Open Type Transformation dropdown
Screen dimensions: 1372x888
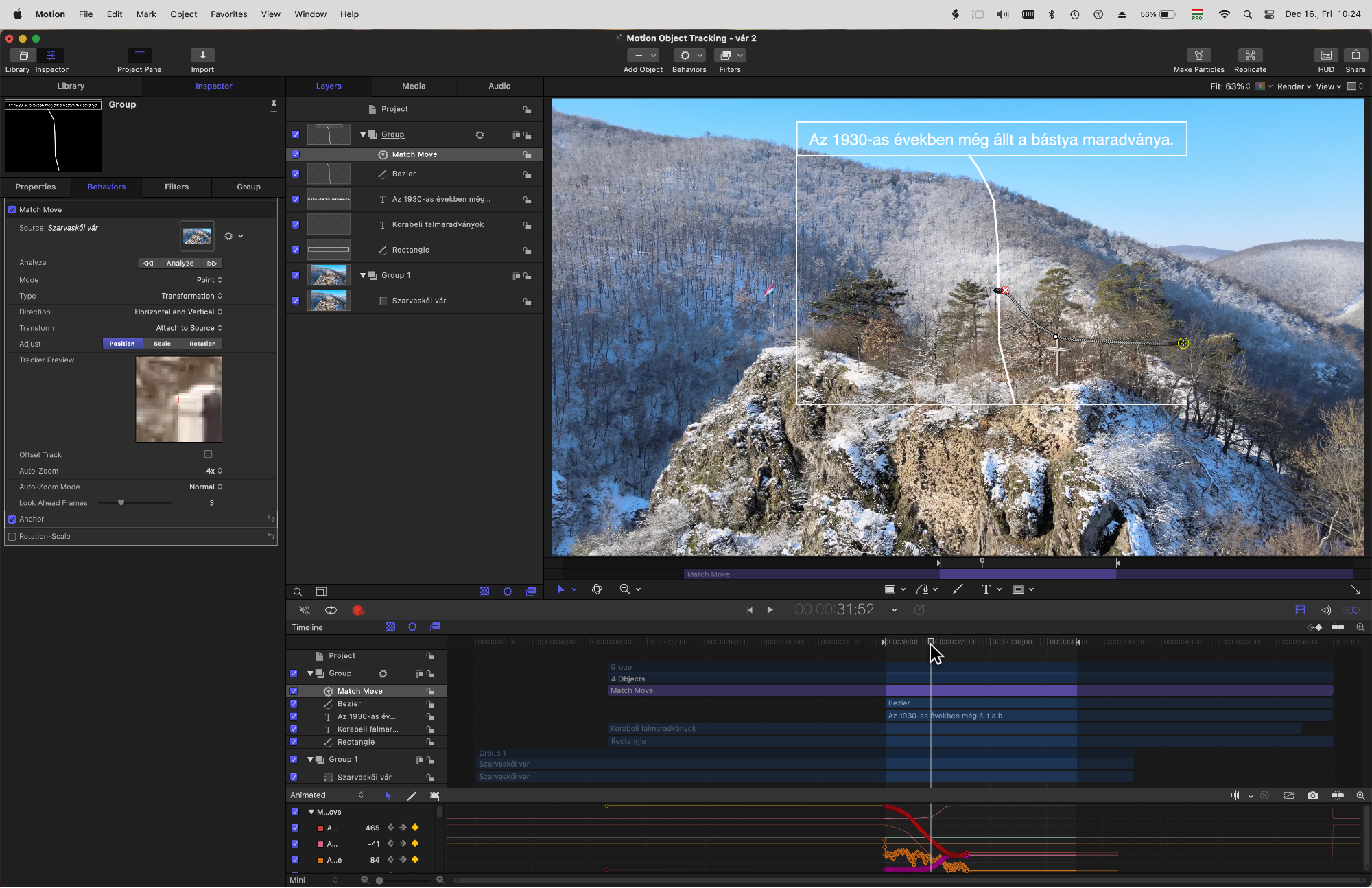(192, 296)
